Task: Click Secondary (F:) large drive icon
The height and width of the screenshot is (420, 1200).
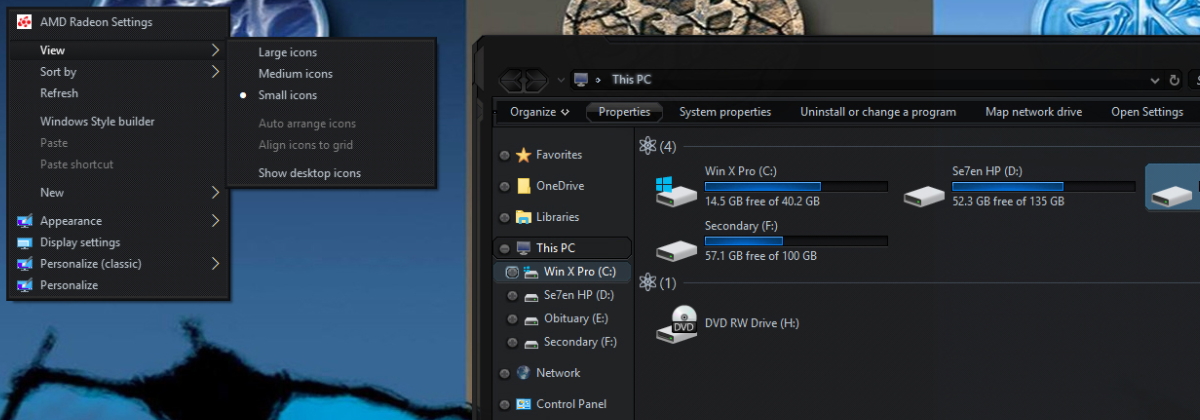Action: pyautogui.click(x=676, y=249)
